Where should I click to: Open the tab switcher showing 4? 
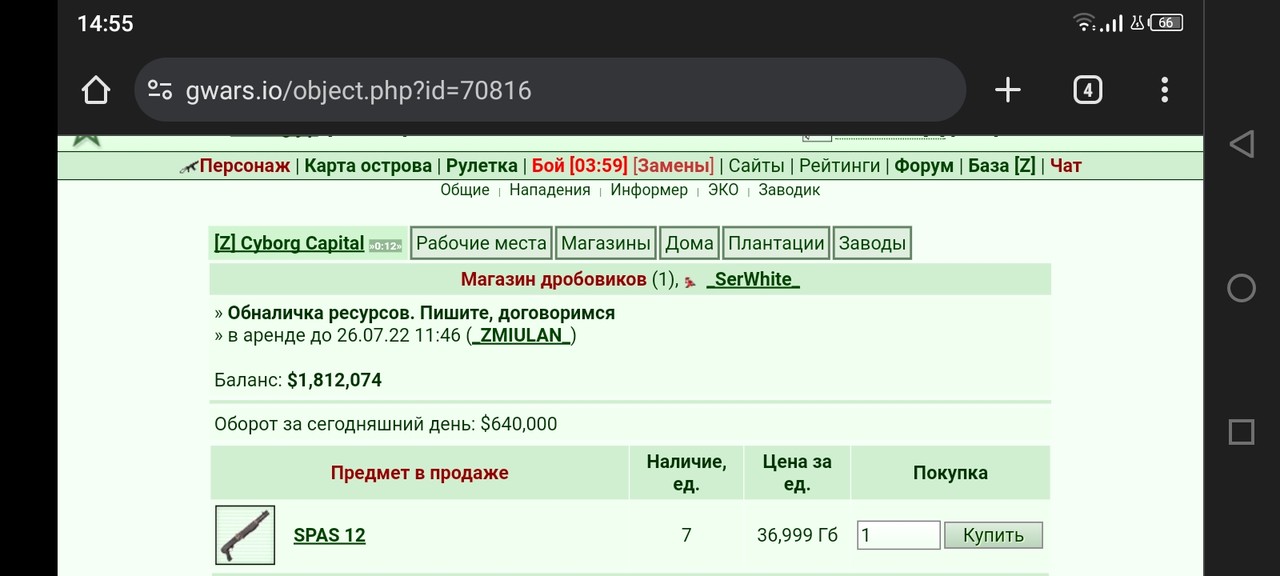pos(1087,90)
